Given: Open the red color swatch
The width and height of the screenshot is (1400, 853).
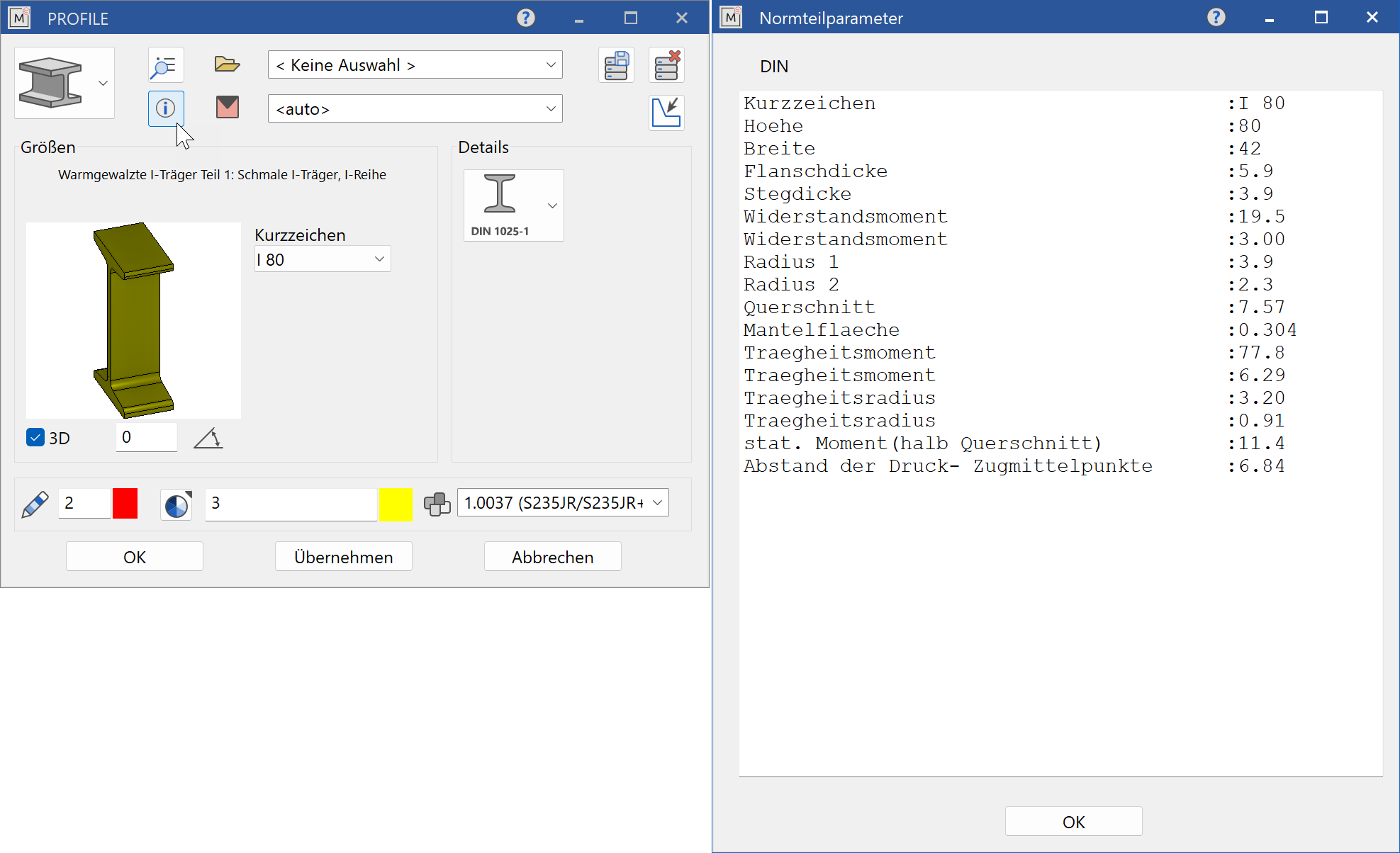Looking at the screenshot, I should click(125, 504).
